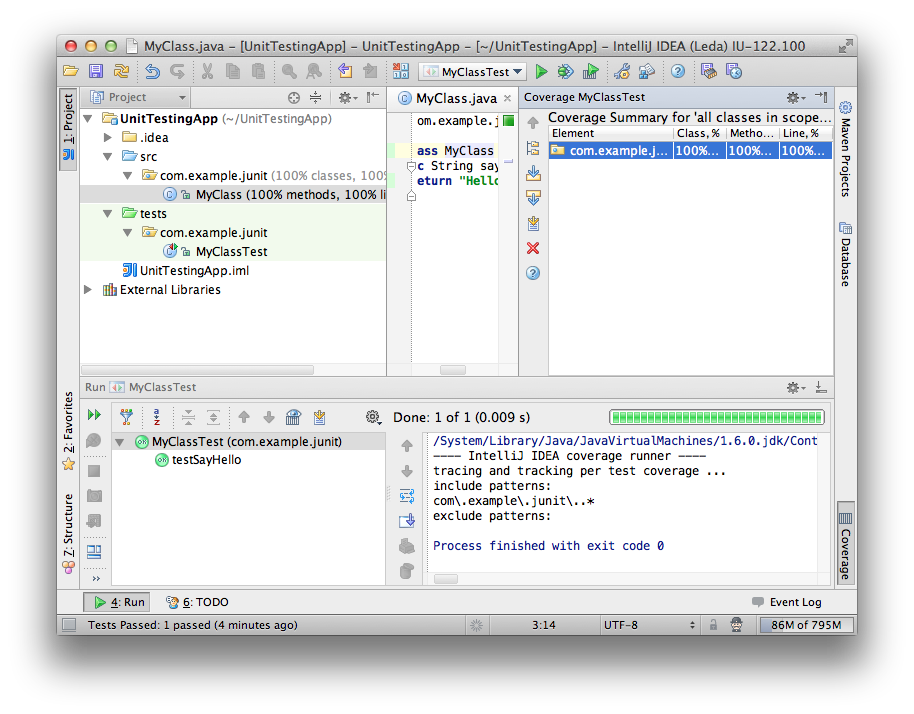Open Project panel gear settings menu
Viewport: 914px width, 714px height.
[x=347, y=98]
